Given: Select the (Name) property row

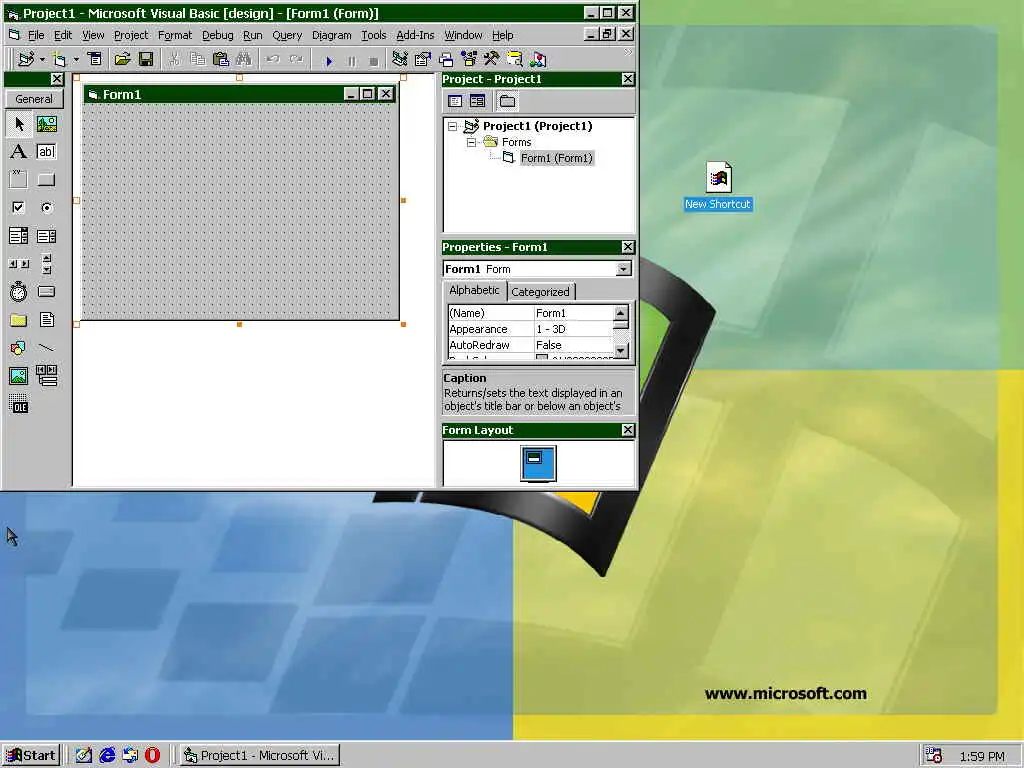Looking at the screenshot, I should [x=531, y=313].
